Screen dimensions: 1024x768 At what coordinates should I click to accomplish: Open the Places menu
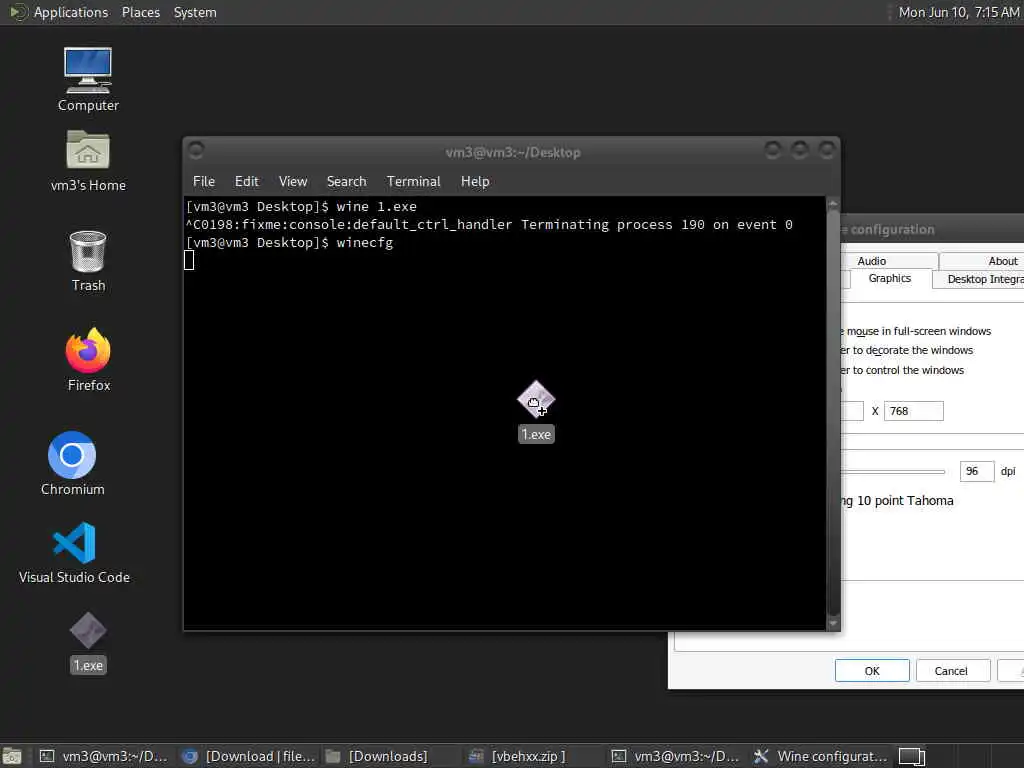[140, 12]
